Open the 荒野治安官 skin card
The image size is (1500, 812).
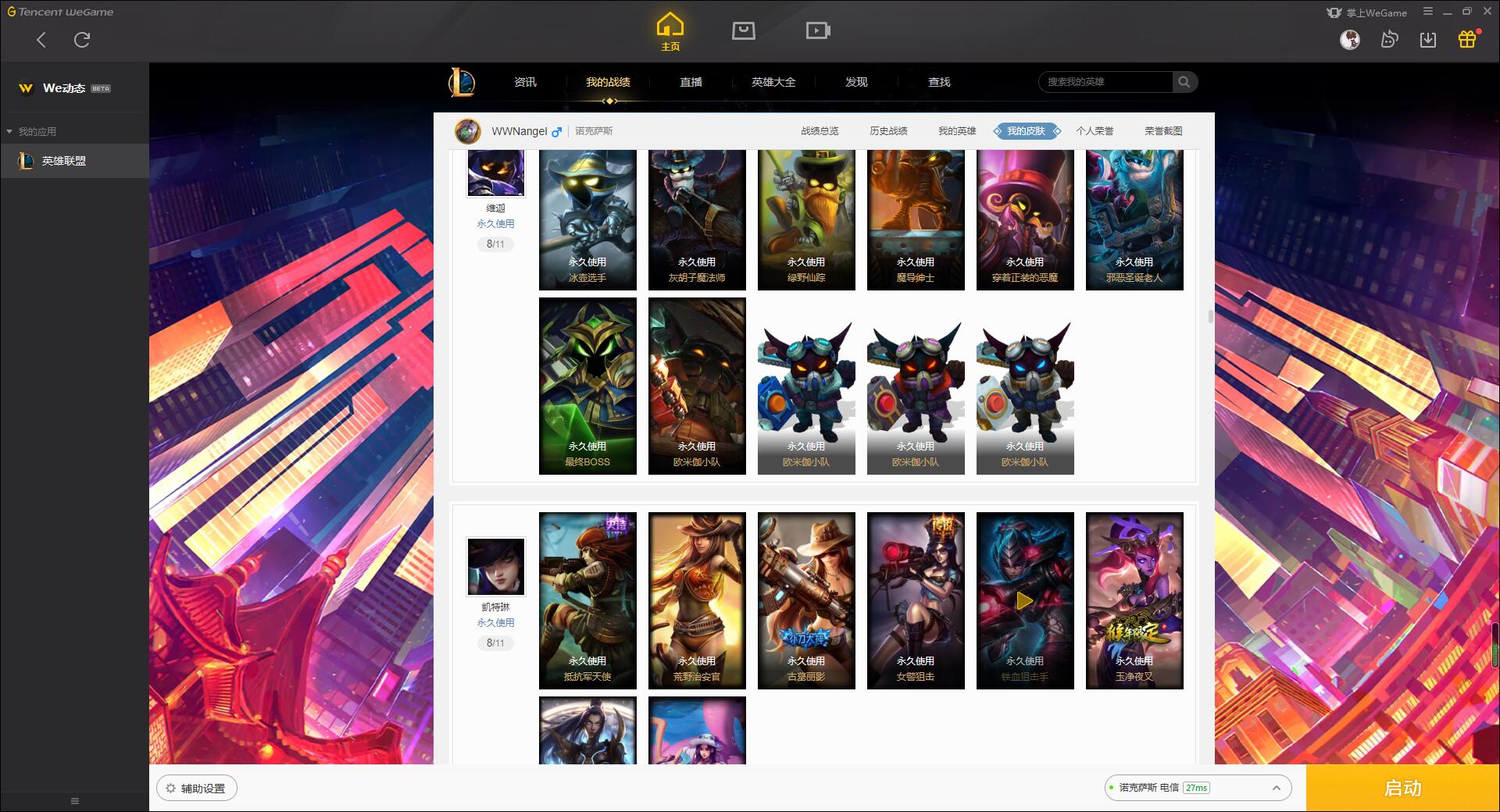(697, 600)
